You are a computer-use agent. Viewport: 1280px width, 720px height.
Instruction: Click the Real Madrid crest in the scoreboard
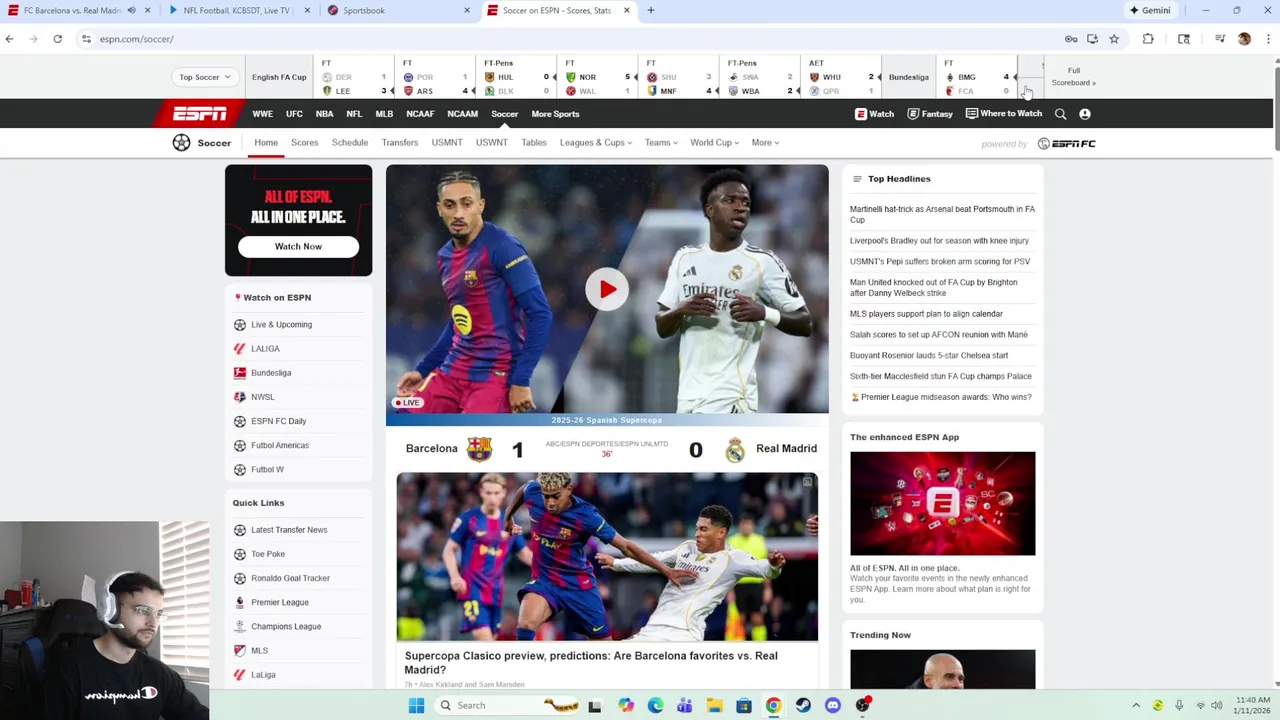(x=735, y=449)
